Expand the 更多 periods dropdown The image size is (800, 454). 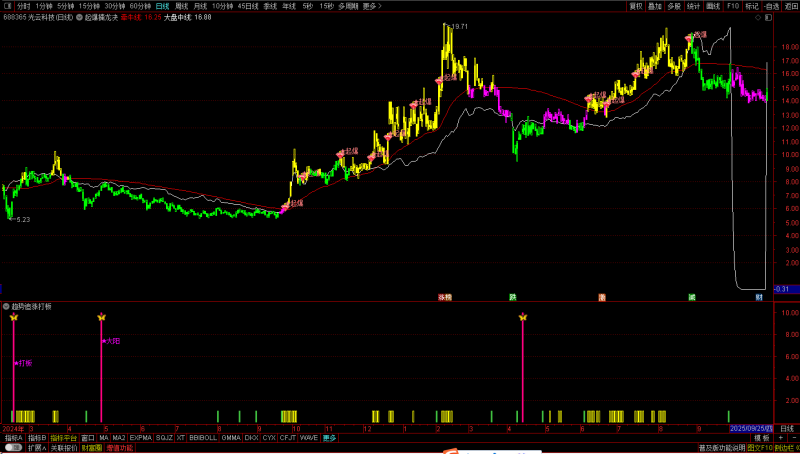coord(371,5)
